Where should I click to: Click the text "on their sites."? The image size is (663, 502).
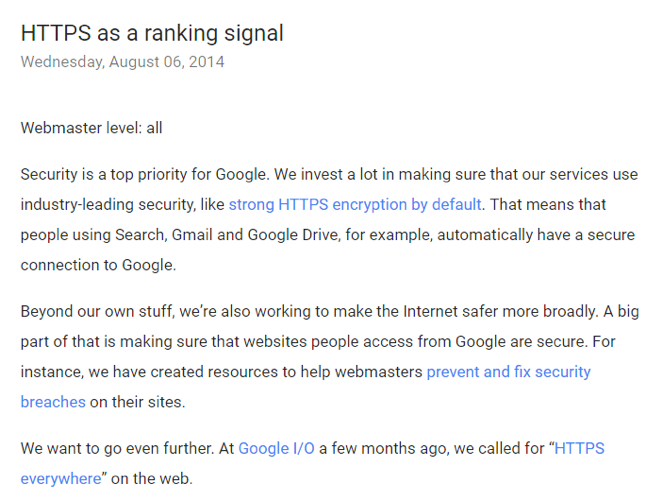tap(137, 402)
